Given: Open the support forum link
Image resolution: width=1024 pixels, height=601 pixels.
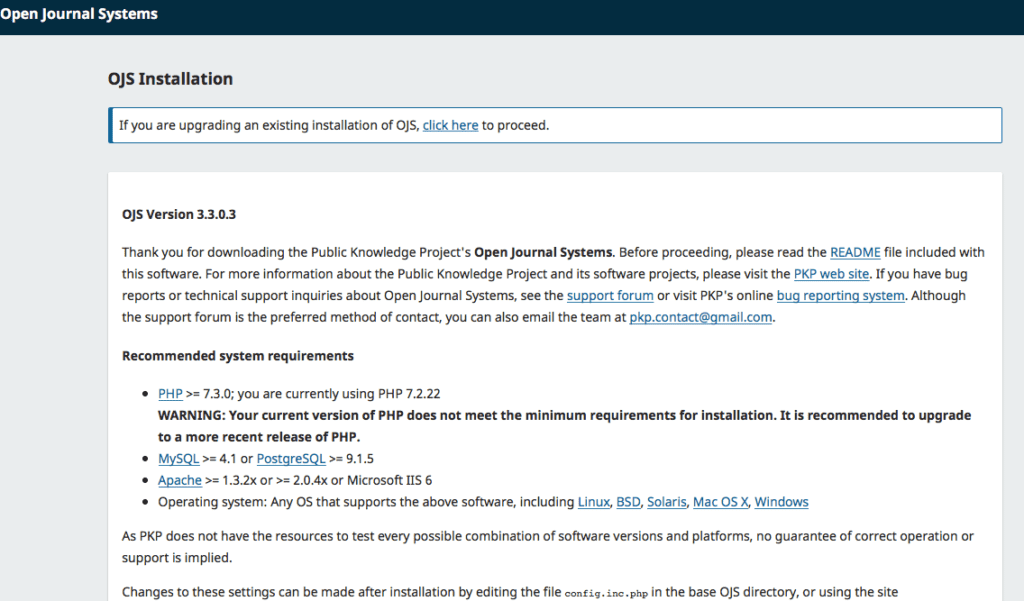Looking at the screenshot, I should [610, 295].
